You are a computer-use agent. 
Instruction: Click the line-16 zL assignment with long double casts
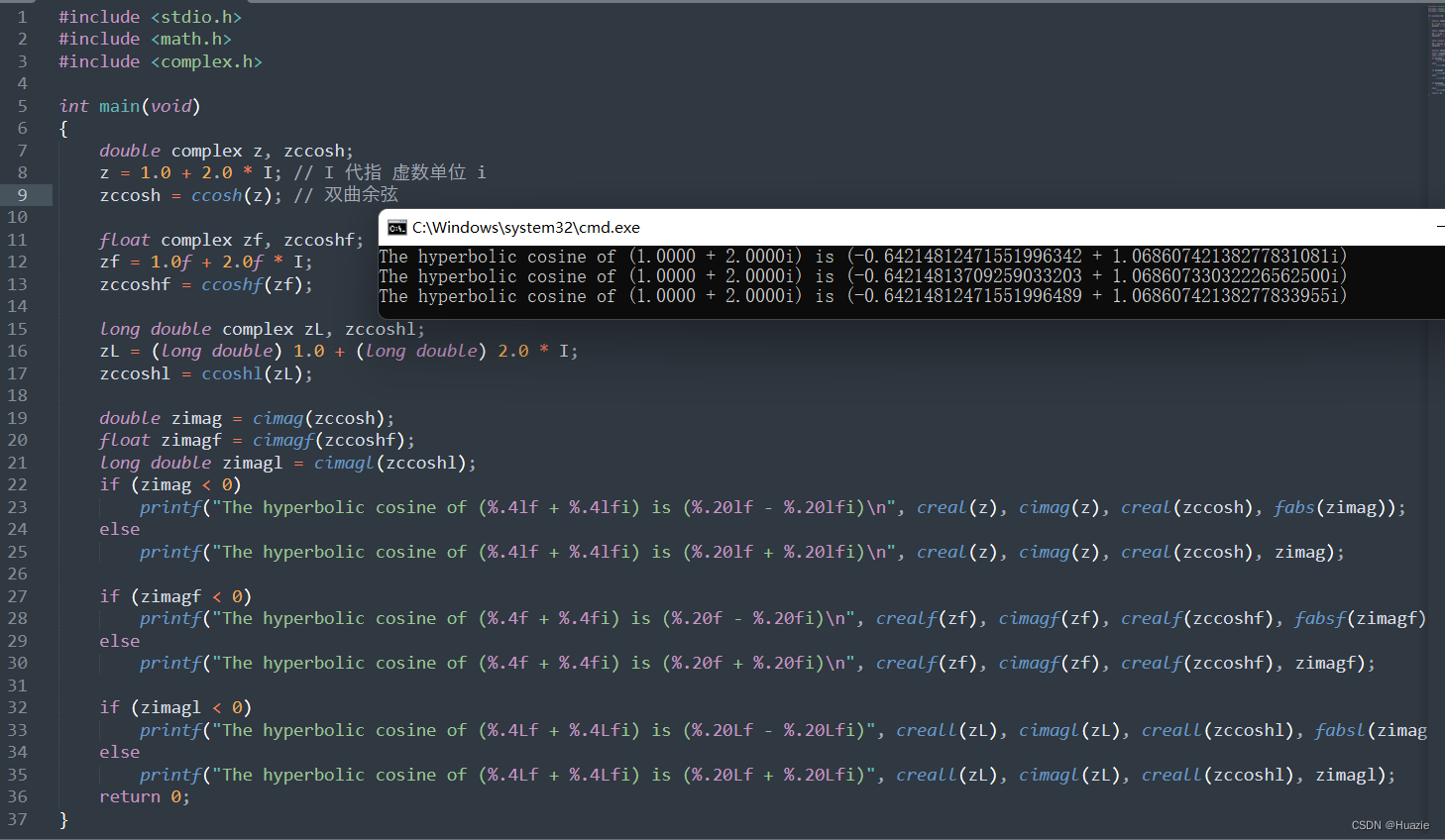339,351
